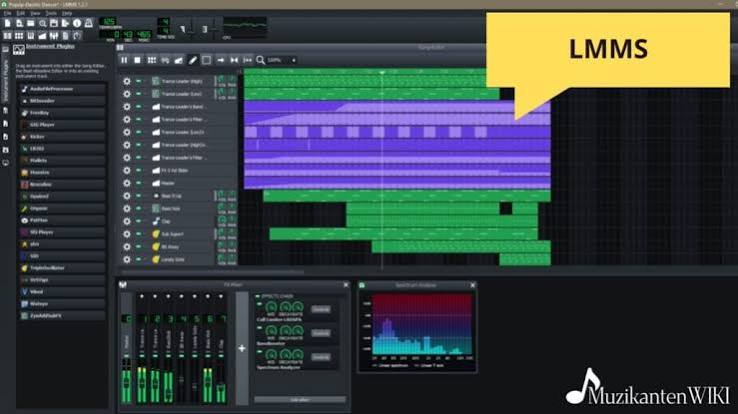The width and height of the screenshot is (738, 414).
Task: Select the AudioFileProcessor plugin entry
Action: [62, 89]
